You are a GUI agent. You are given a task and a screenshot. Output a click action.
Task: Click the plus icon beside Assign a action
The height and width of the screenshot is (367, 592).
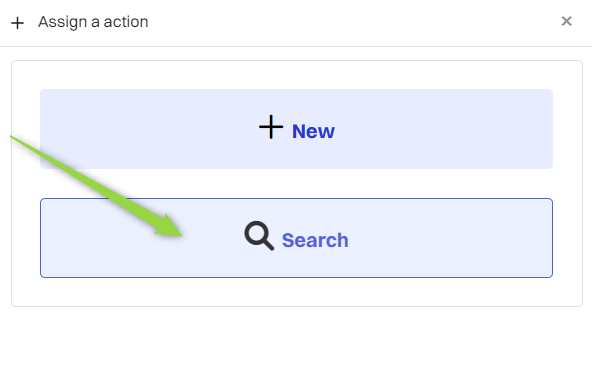pos(17,23)
